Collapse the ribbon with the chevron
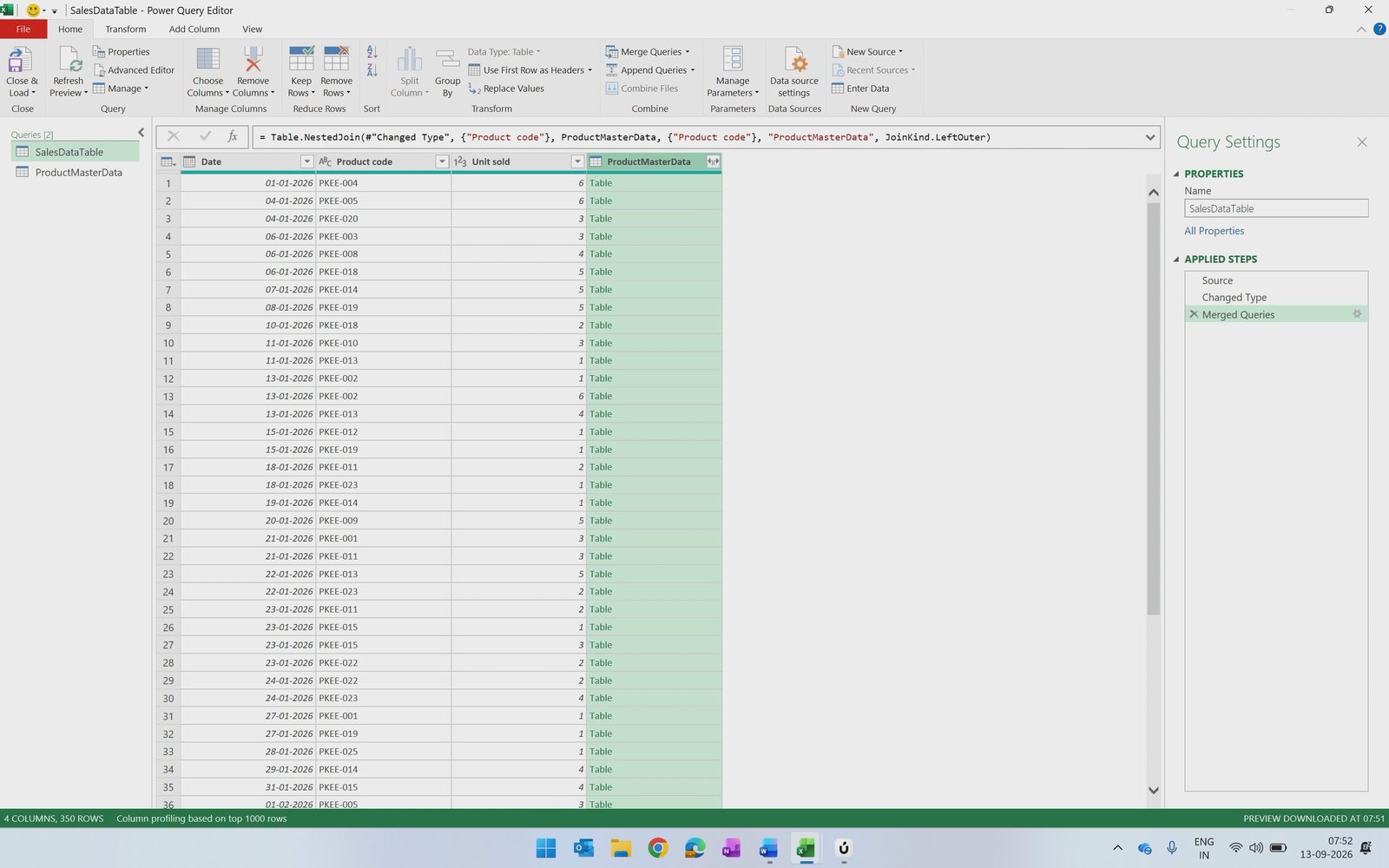Screen dimensions: 1389x868 (x=1361, y=30)
